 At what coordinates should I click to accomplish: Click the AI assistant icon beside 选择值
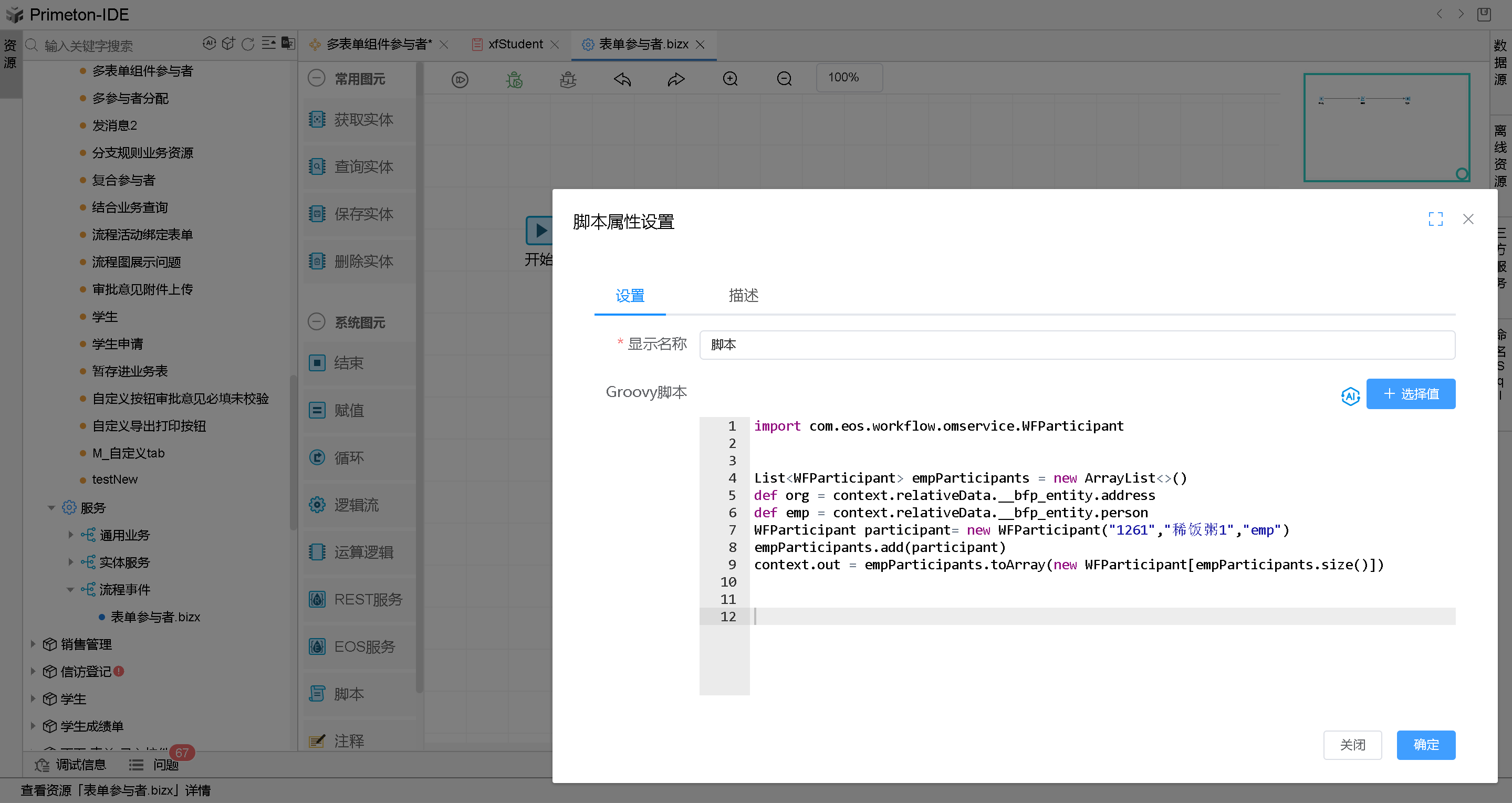pyautogui.click(x=1350, y=396)
